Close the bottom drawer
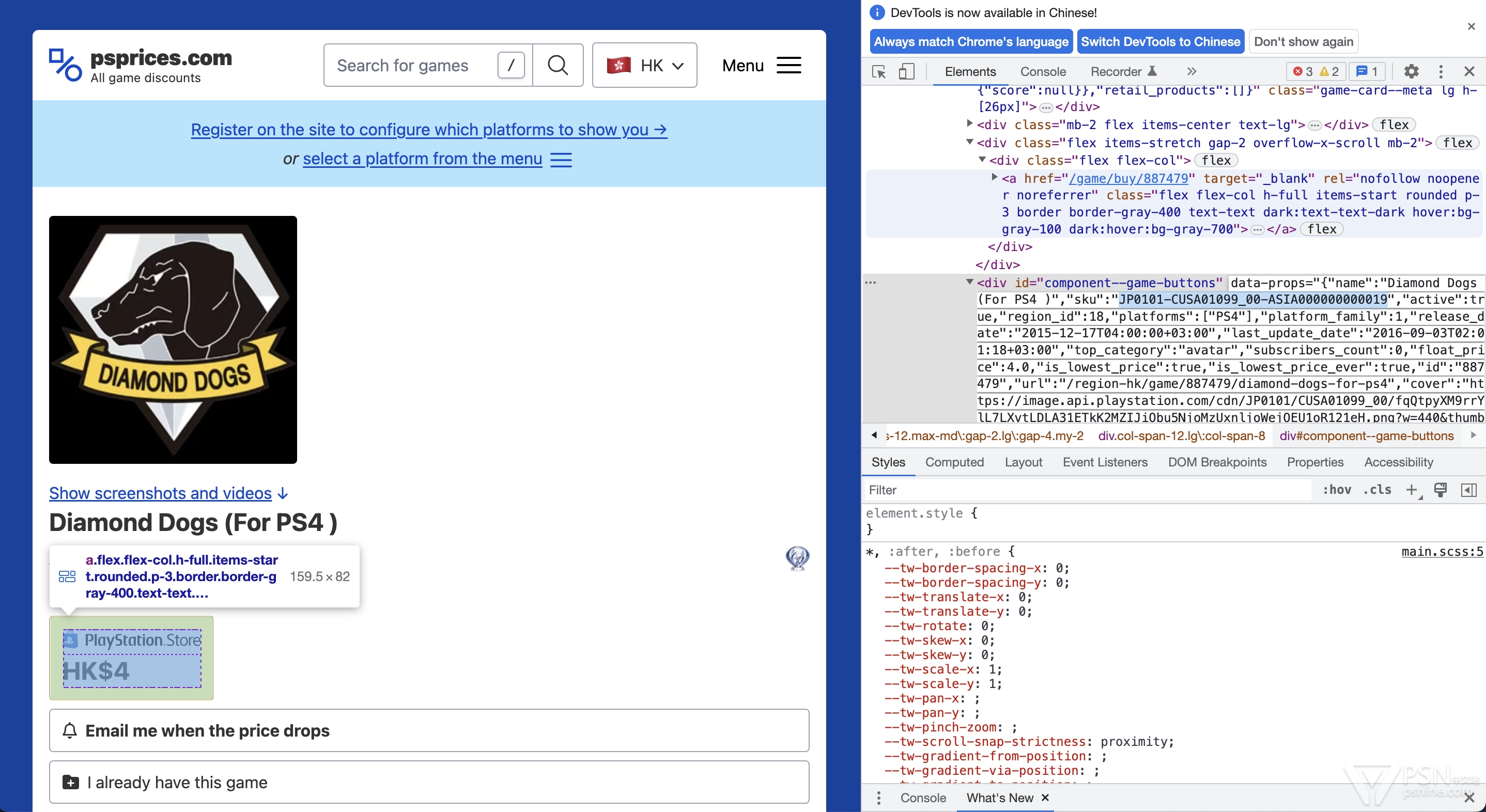 click(x=1469, y=798)
